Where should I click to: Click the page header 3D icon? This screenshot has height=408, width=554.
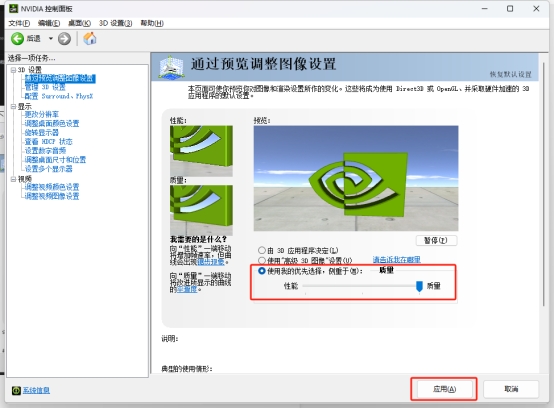171,66
